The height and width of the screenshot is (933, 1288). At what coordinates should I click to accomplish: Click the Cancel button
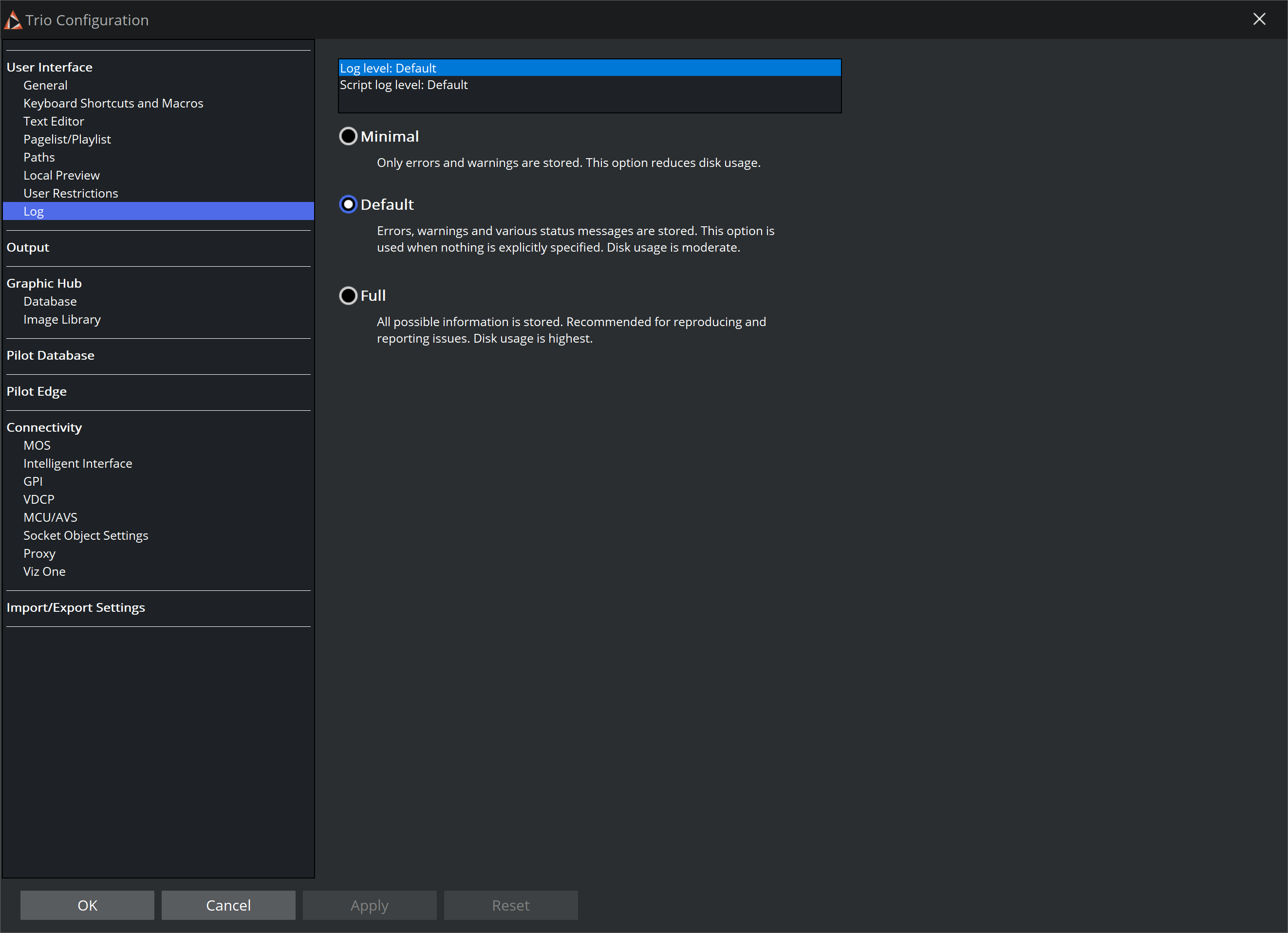pyautogui.click(x=228, y=905)
